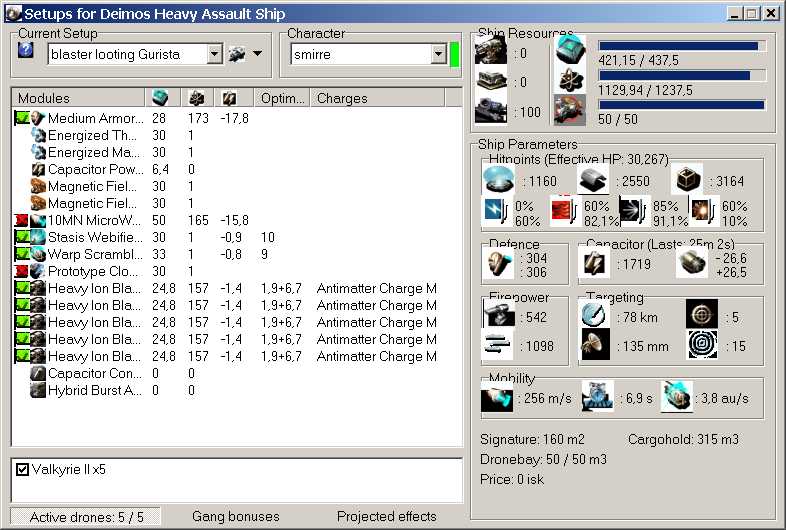Open the Gang bonuses section
The width and height of the screenshot is (786, 530).
click(x=236, y=516)
